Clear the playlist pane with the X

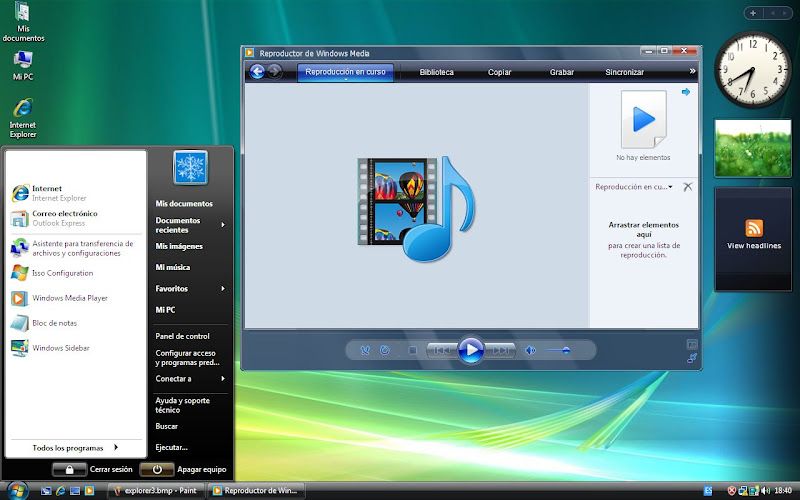coord(688,187)
